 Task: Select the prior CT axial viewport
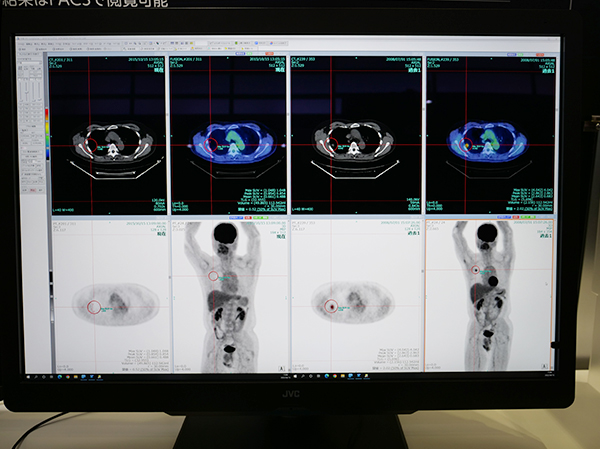[x=357, y=137]
